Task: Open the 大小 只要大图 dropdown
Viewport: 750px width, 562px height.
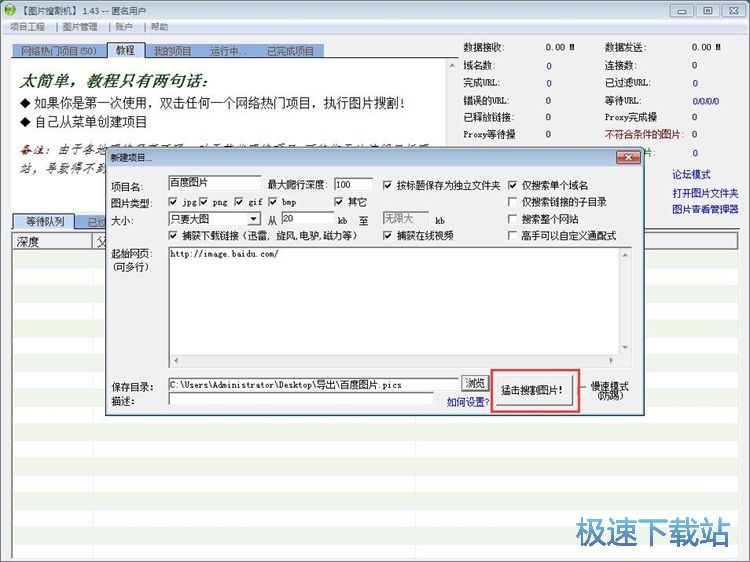Action: pos(214,219)
